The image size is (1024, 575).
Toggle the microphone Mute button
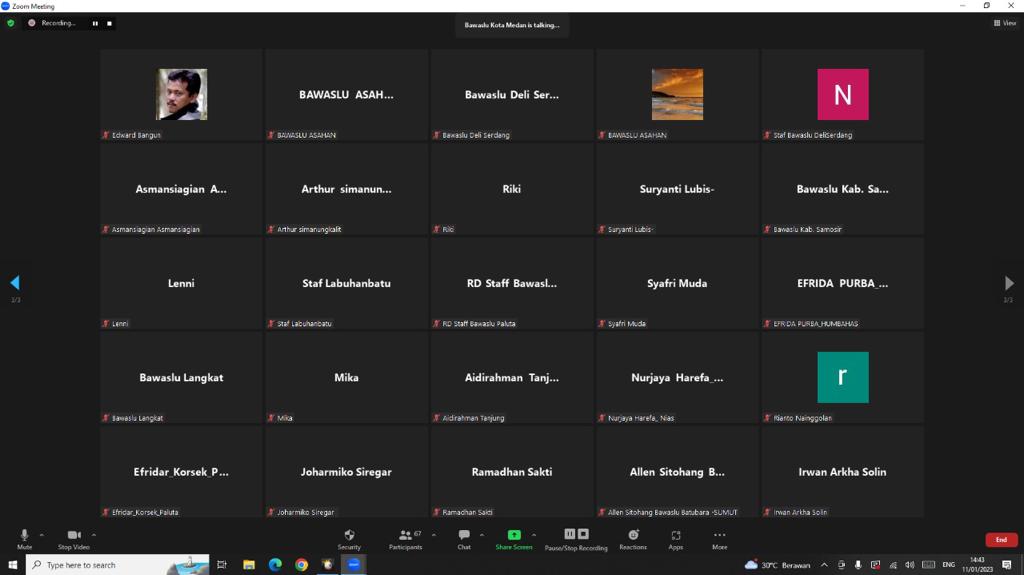click(x=25, y=539)
